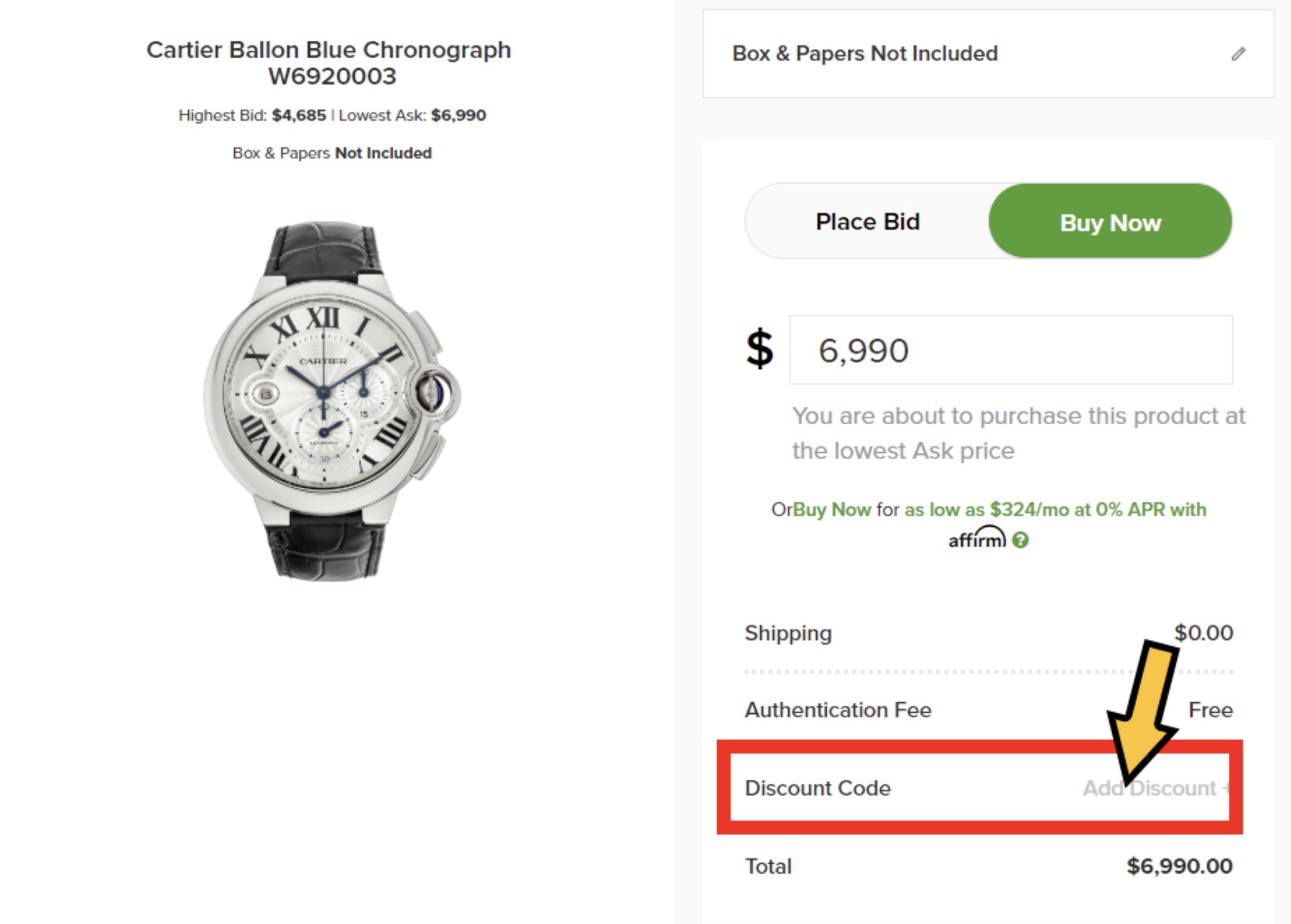Image resolution: width=1291 pixels, height=924 pixels.
Task: Click the Lowest Ask $6,990 value
Action: click(458, 115)
